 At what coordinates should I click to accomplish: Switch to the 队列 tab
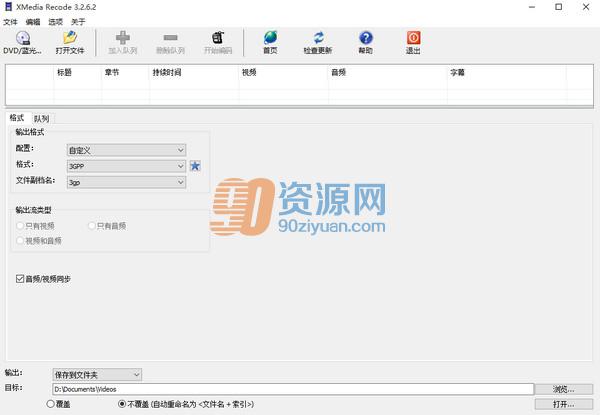coord(42,119)
